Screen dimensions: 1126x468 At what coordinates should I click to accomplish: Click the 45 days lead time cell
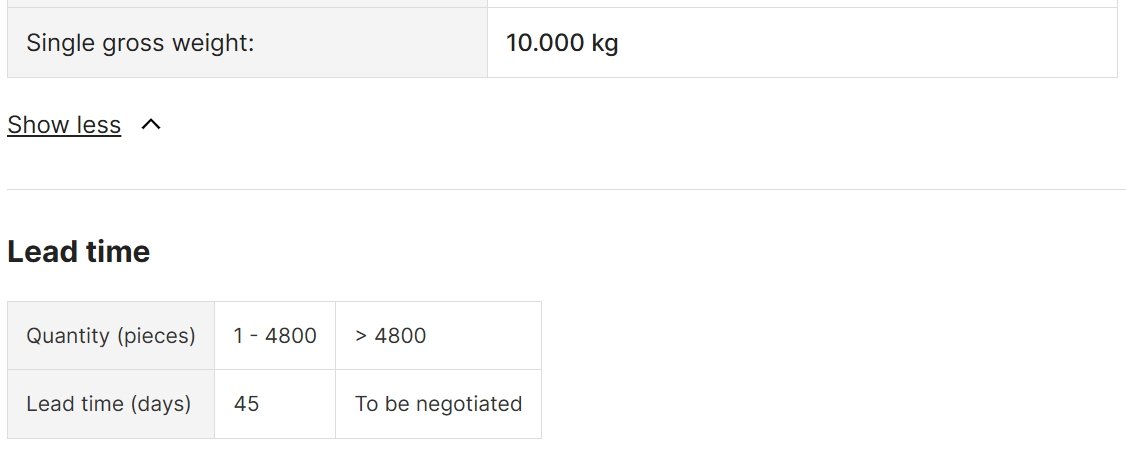point(275,403)
